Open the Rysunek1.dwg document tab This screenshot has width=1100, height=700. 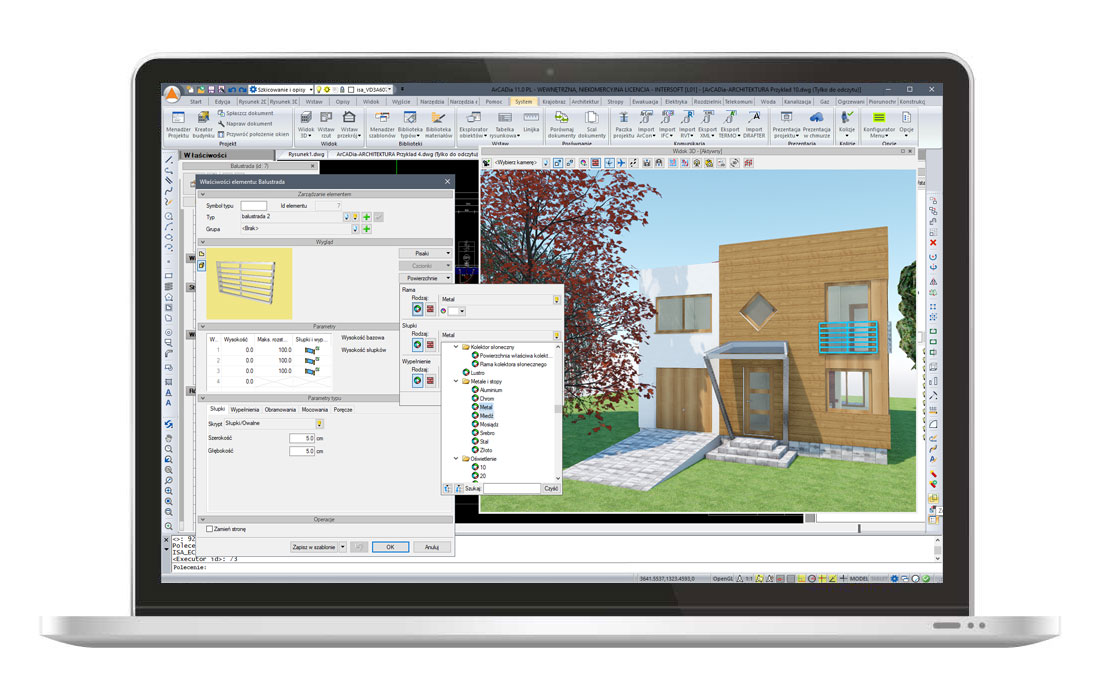[306, 154]
